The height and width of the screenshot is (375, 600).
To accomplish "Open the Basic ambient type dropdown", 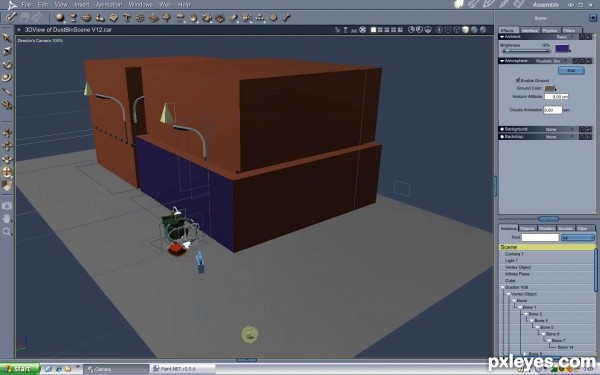I will (x=565, y=37).
